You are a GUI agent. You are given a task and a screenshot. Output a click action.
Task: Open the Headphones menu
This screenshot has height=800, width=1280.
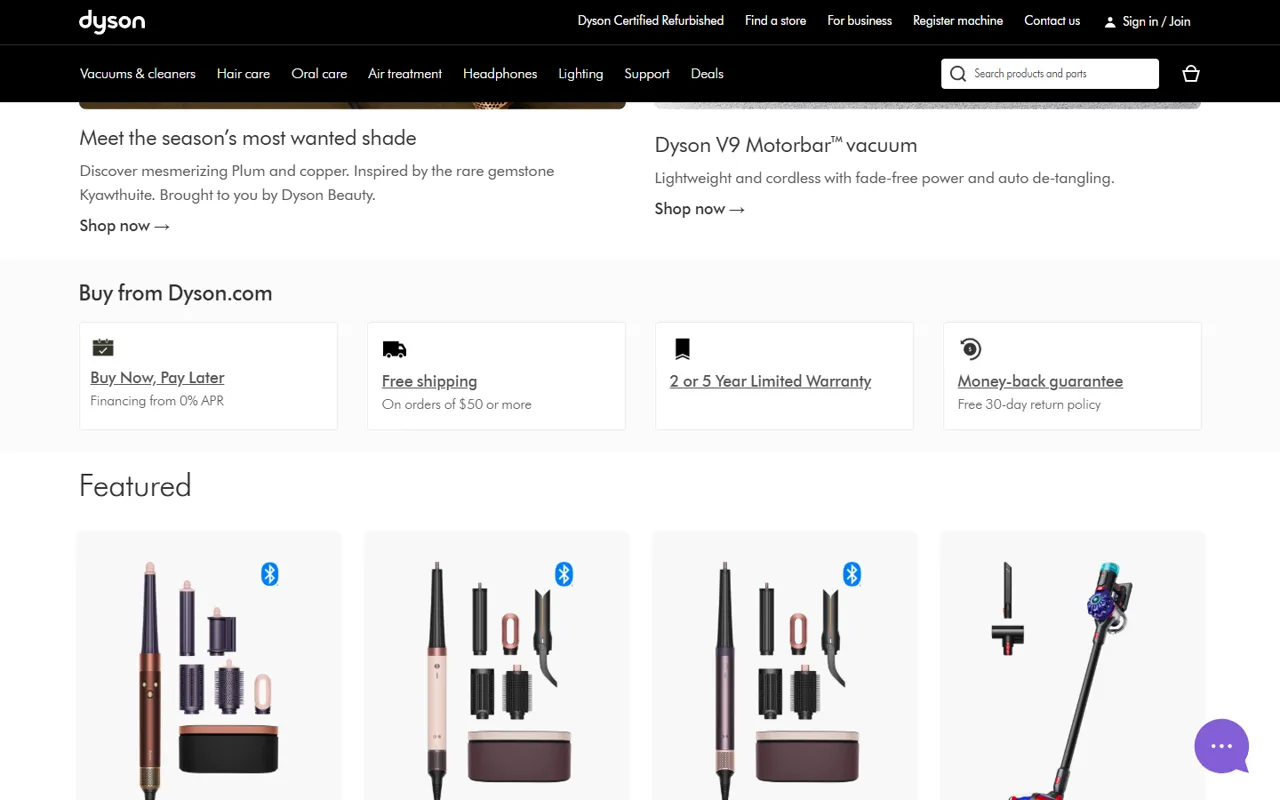click(500, 74)
